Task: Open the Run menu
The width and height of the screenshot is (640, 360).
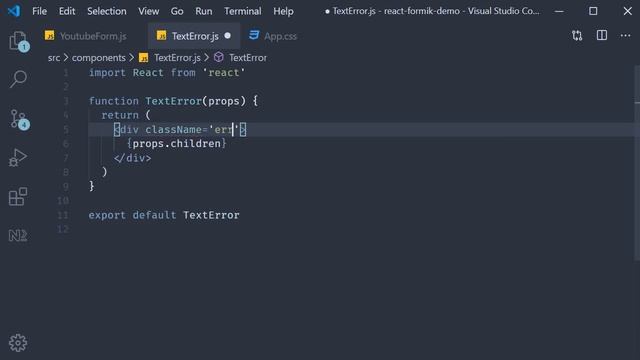Action: 204,11
